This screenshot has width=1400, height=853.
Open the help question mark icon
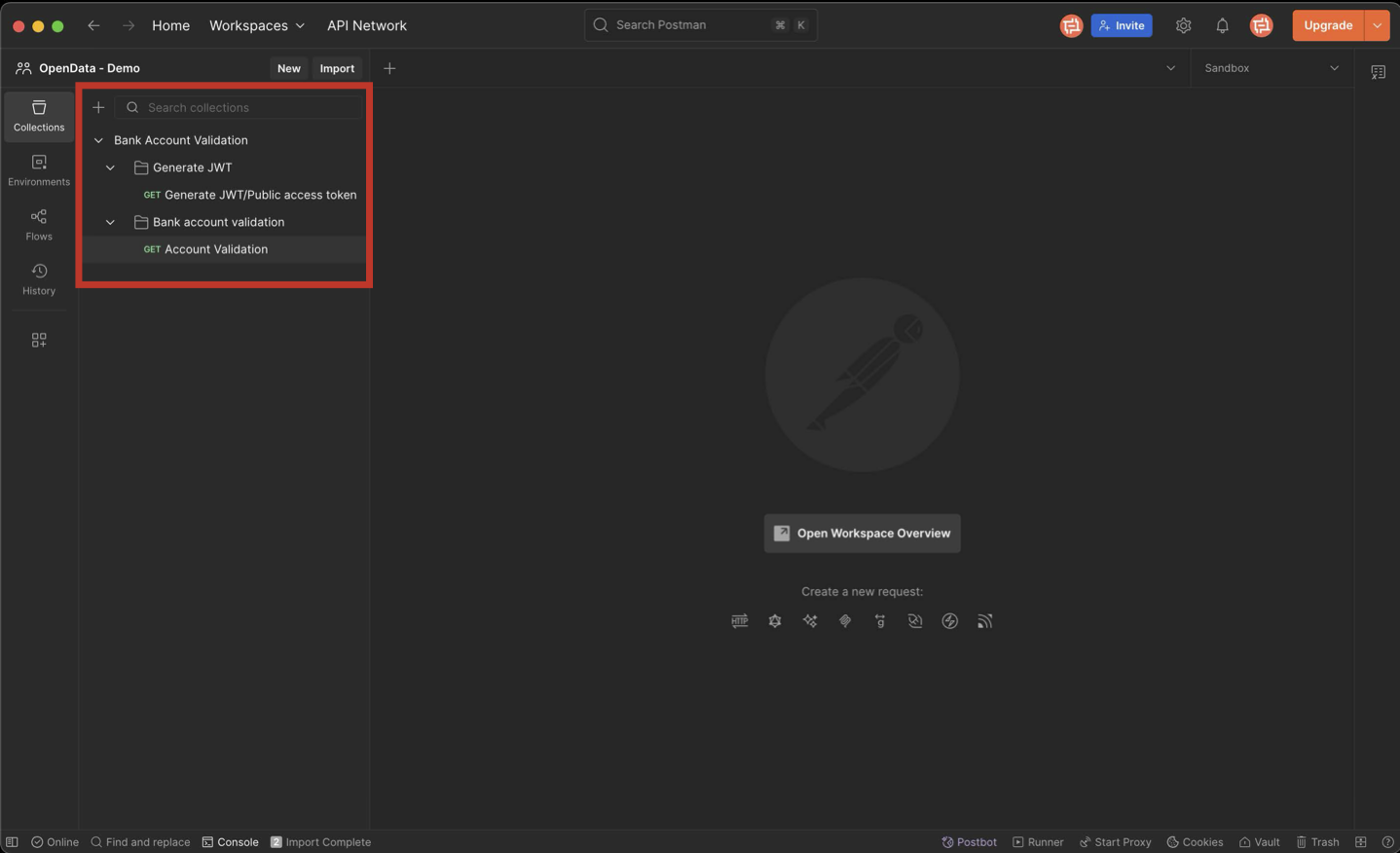[x=1387, y=842]
